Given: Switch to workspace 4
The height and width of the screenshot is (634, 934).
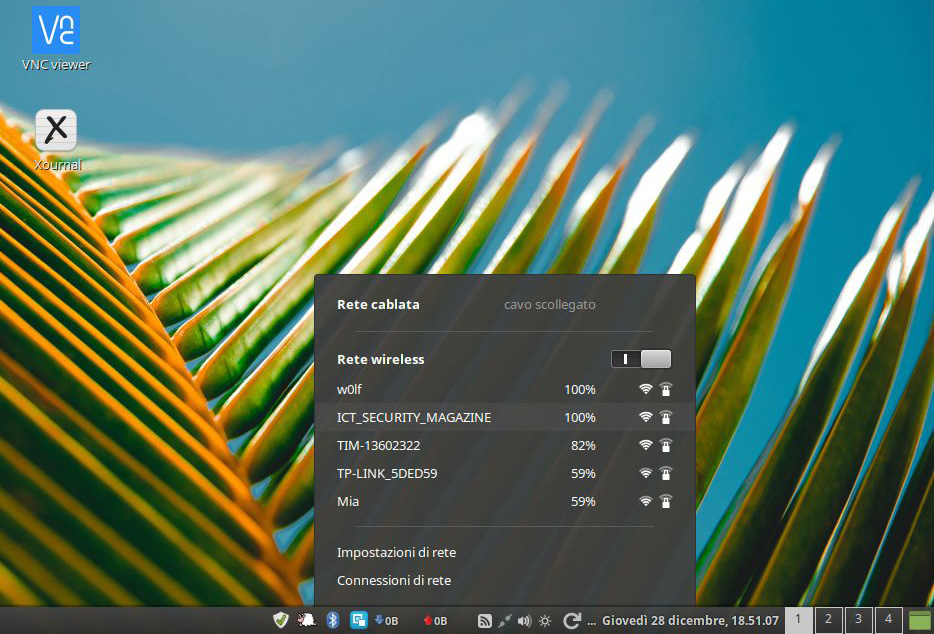Looking at the screenshot, I should click(x=888, y=620).
